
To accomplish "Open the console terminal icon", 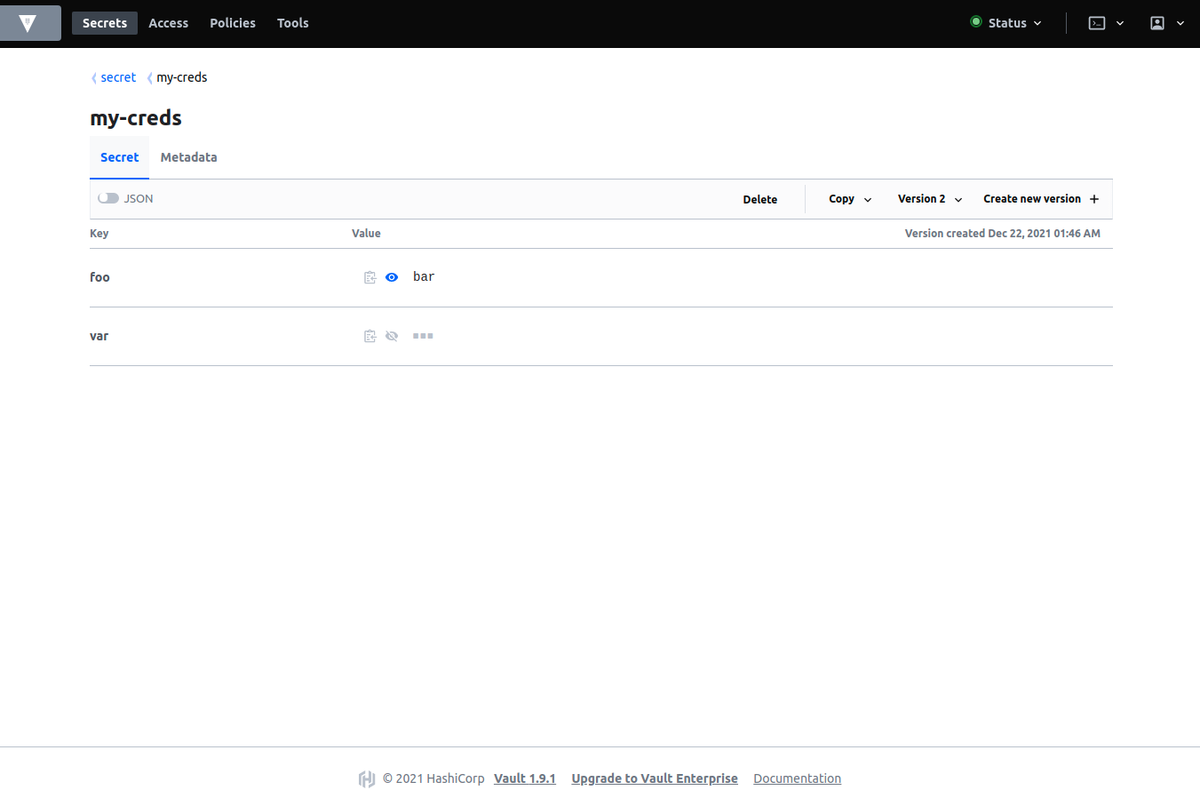I will [1097, 23].
